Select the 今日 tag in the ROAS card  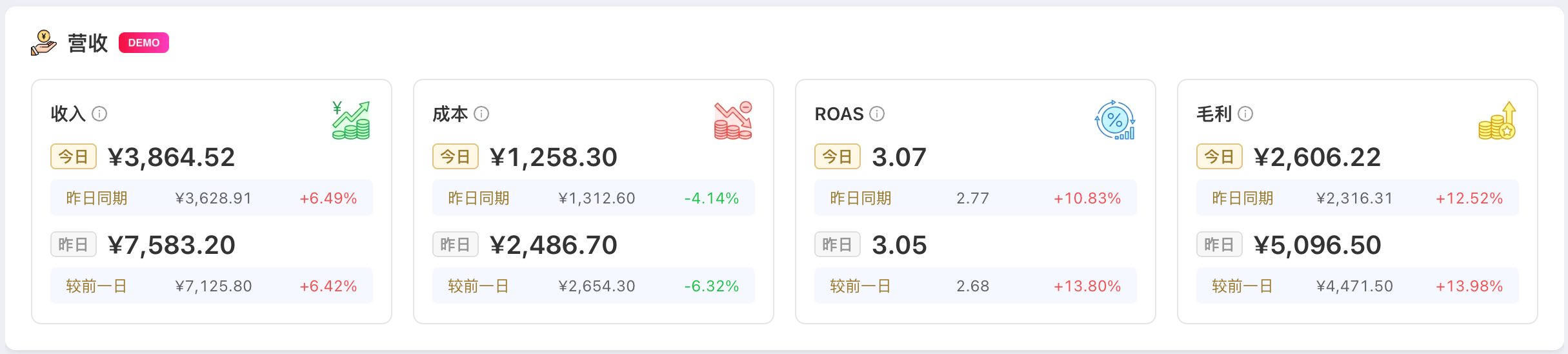(838, 156)
